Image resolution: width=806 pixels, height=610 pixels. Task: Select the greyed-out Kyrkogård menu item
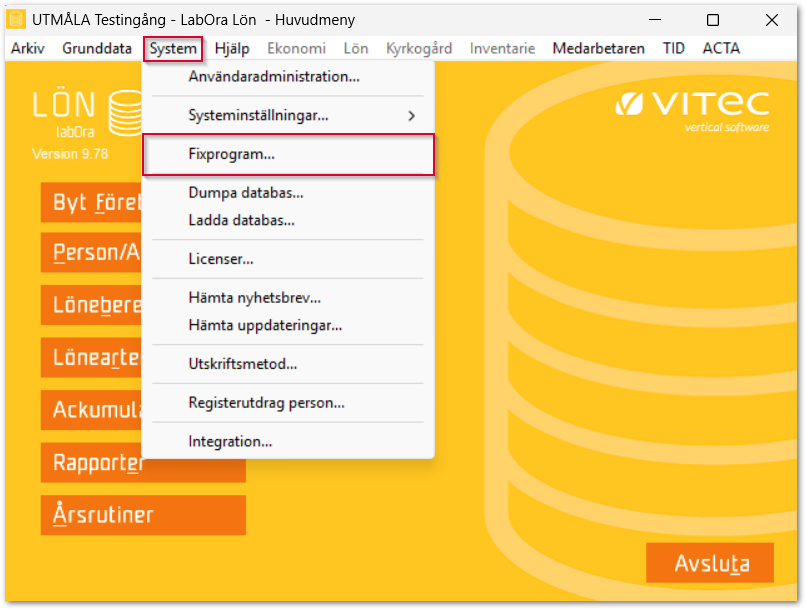419,48
